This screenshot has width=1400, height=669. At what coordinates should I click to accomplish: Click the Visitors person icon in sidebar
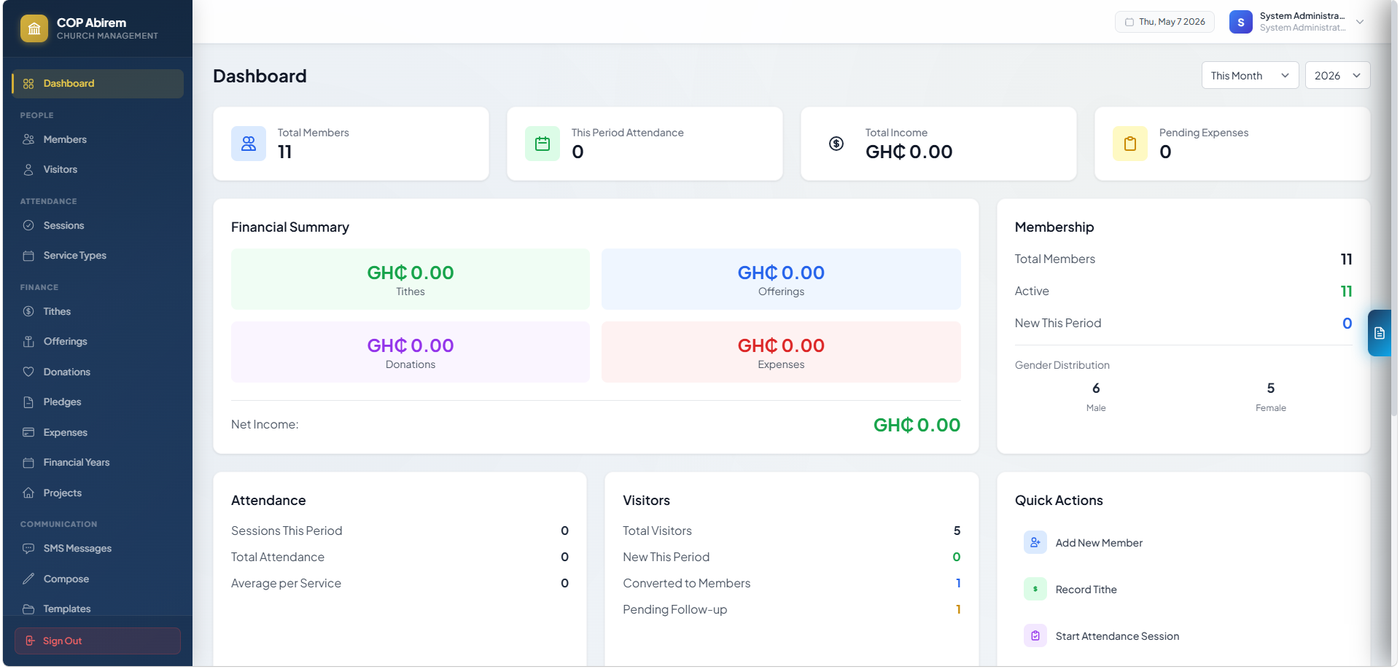[28, 170]
